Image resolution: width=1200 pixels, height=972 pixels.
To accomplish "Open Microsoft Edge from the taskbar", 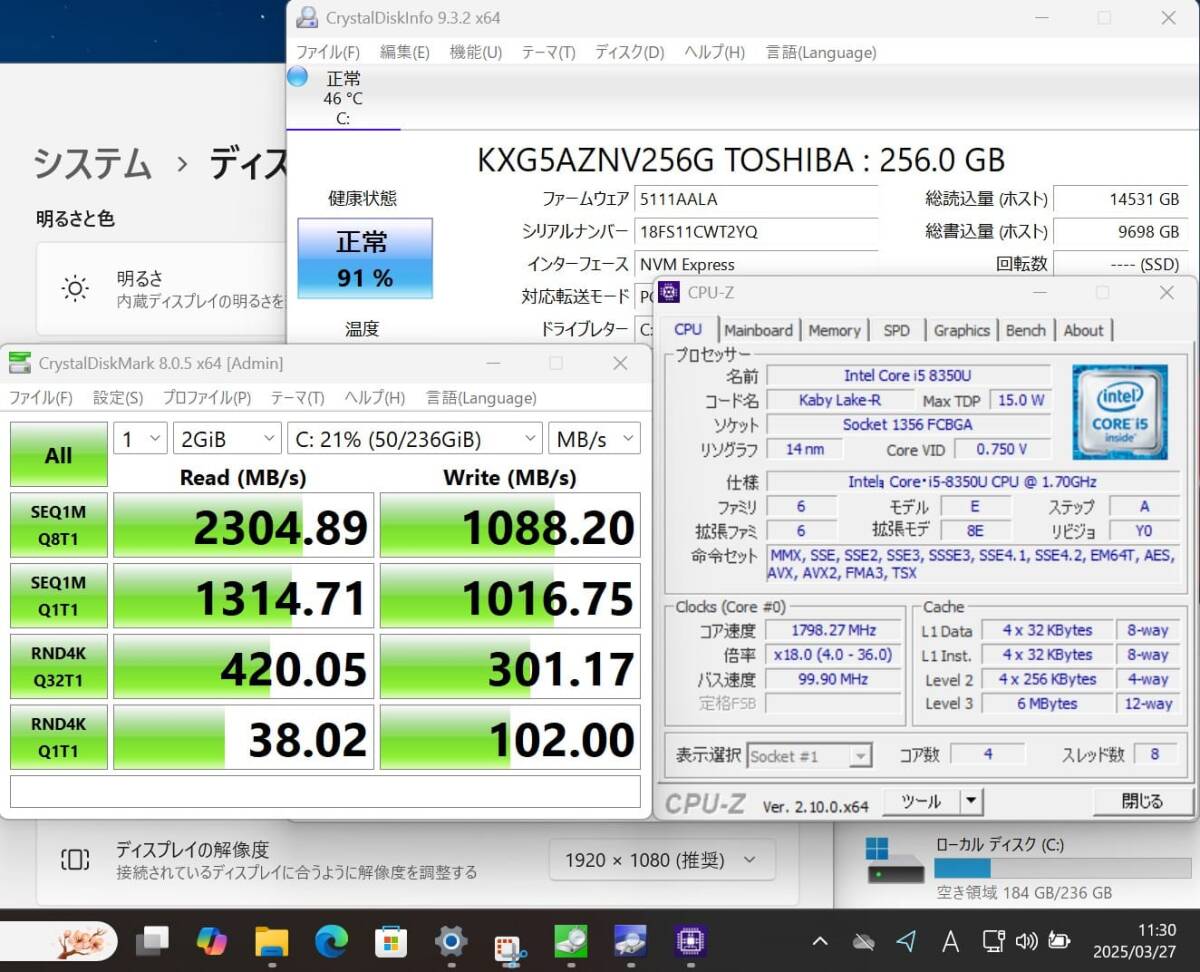I will click(x=331, y=941).
